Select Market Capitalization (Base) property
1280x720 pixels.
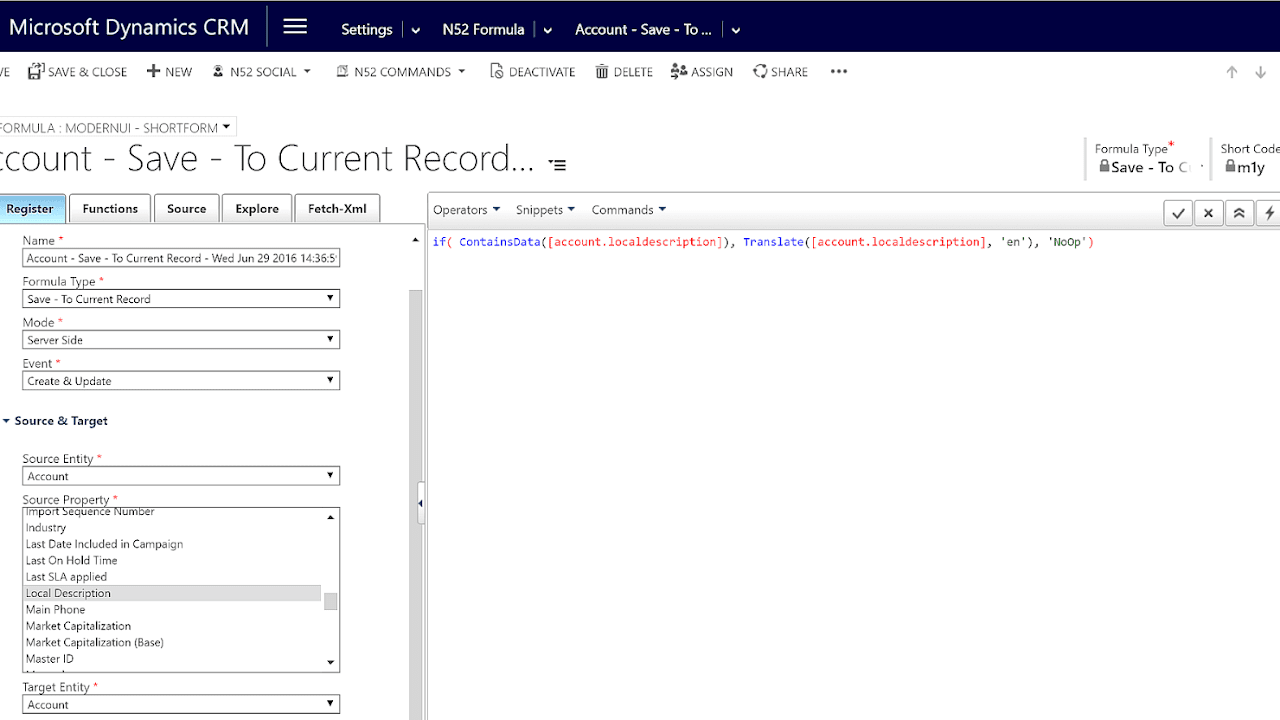pyautogui.click(x=172, y=642)
